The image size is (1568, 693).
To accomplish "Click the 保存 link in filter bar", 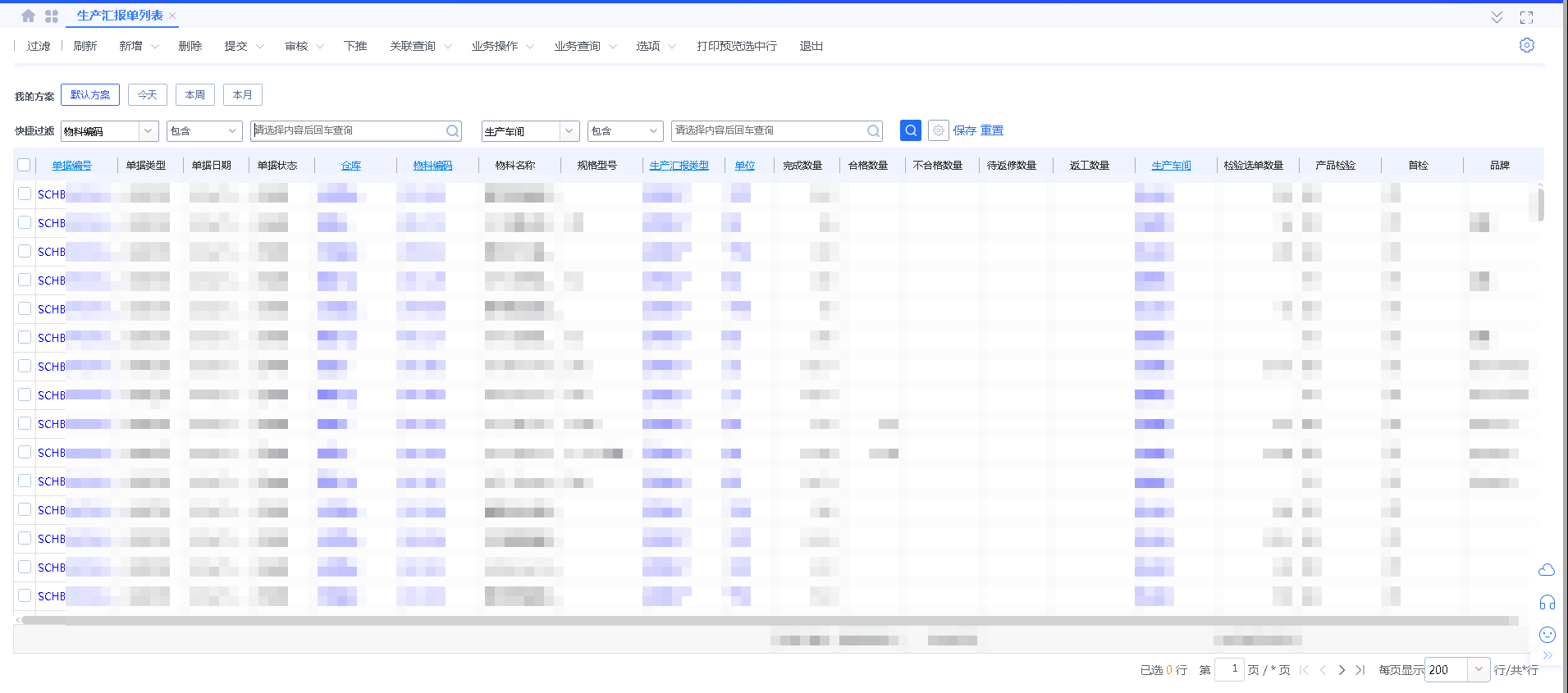I will 965,130.
